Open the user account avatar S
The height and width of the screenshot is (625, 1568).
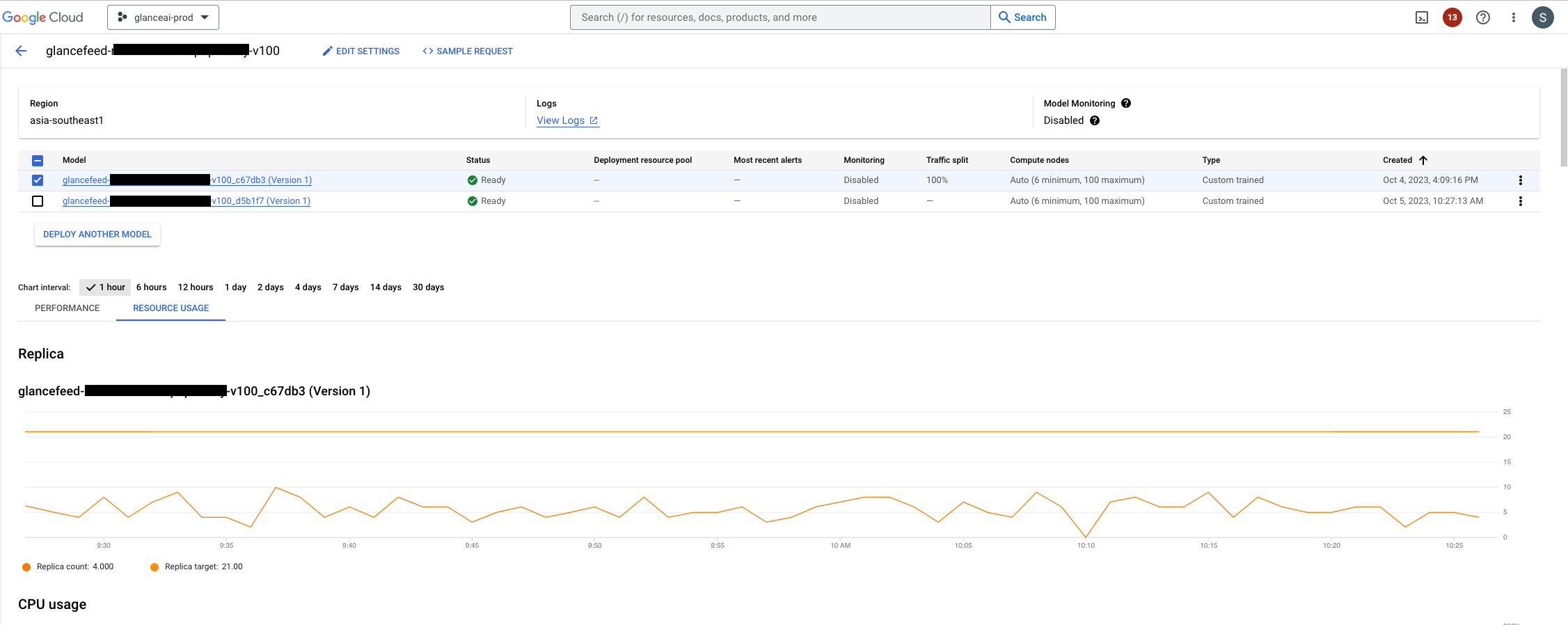point(1543,17)
